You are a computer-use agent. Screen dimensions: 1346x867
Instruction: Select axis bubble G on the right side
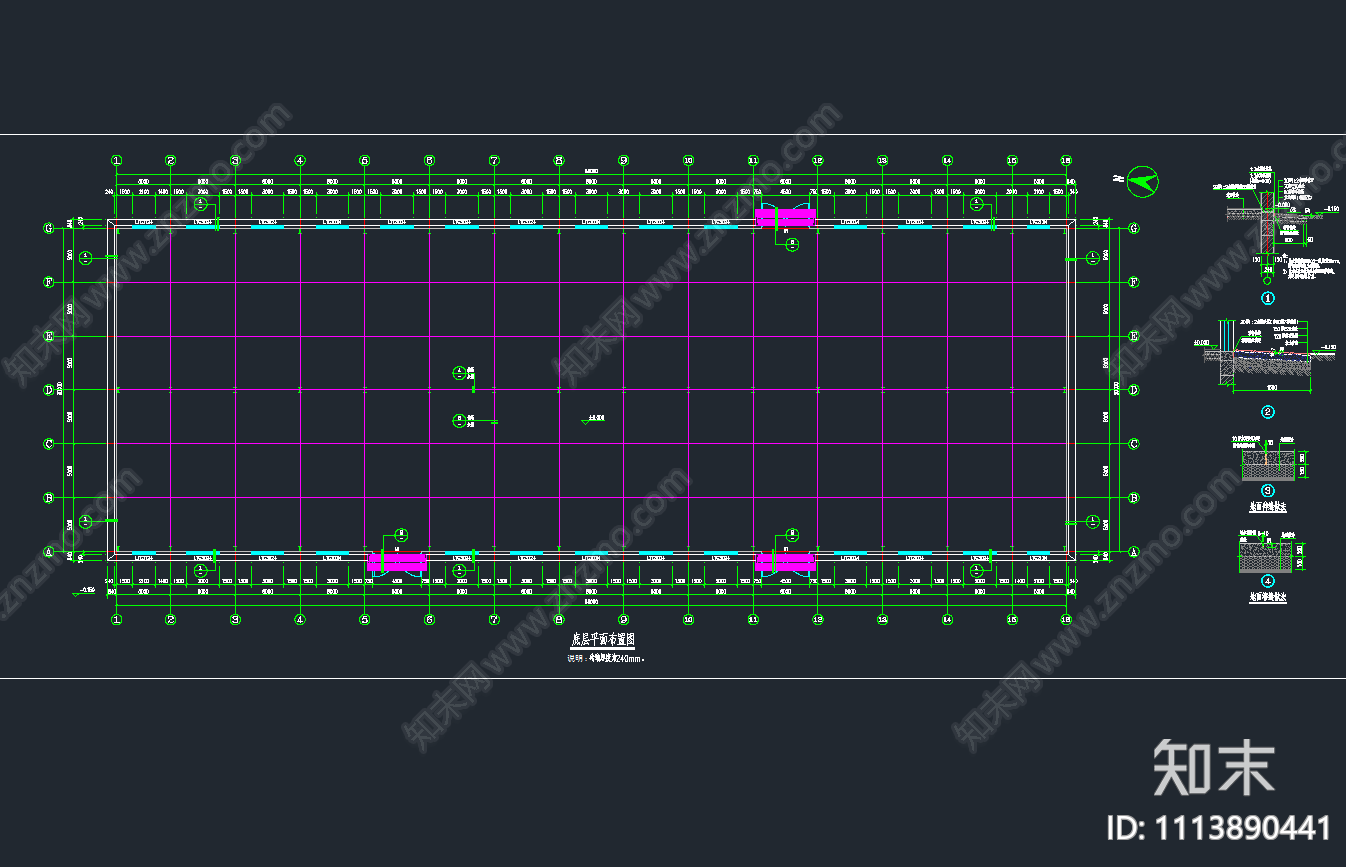[1134, 228]
